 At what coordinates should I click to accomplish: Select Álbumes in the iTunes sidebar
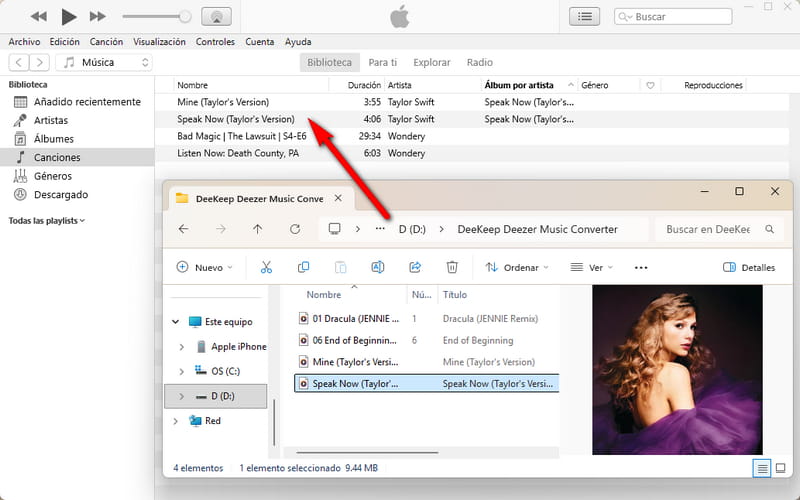(x=77, y=139)
